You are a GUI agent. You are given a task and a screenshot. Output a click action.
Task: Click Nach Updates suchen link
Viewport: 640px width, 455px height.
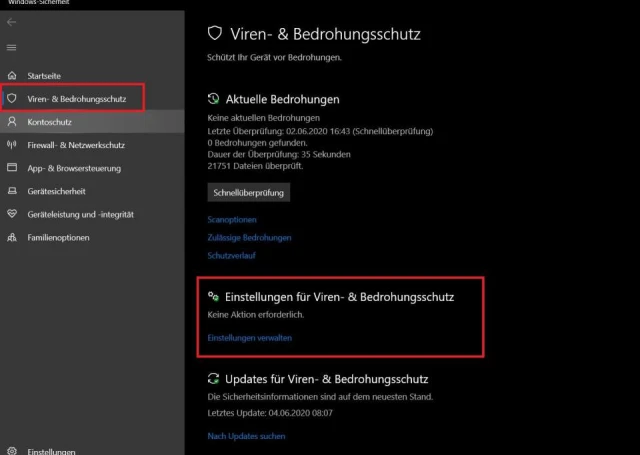(x=246, y=436)
